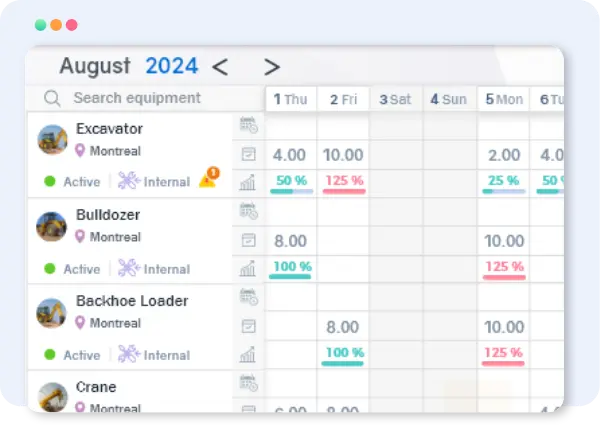Click the Backhoe Loader green Active status dot
600x431 pixels.
pyautogui.click(x=50, y=354)
